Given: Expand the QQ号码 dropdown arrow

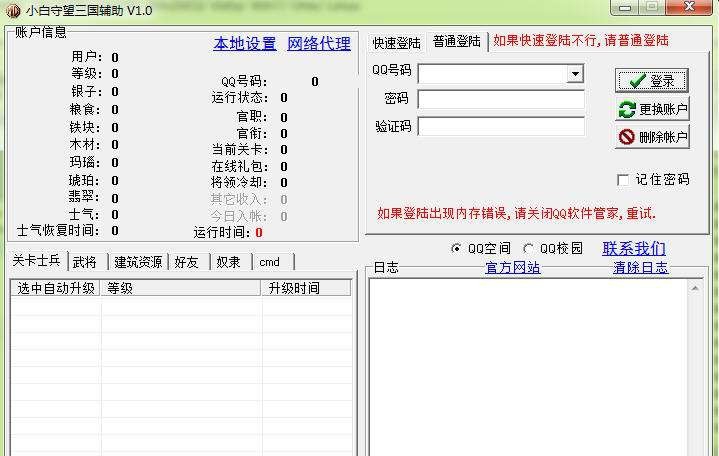Looking at the screenshot, I should tap(575, 74).
